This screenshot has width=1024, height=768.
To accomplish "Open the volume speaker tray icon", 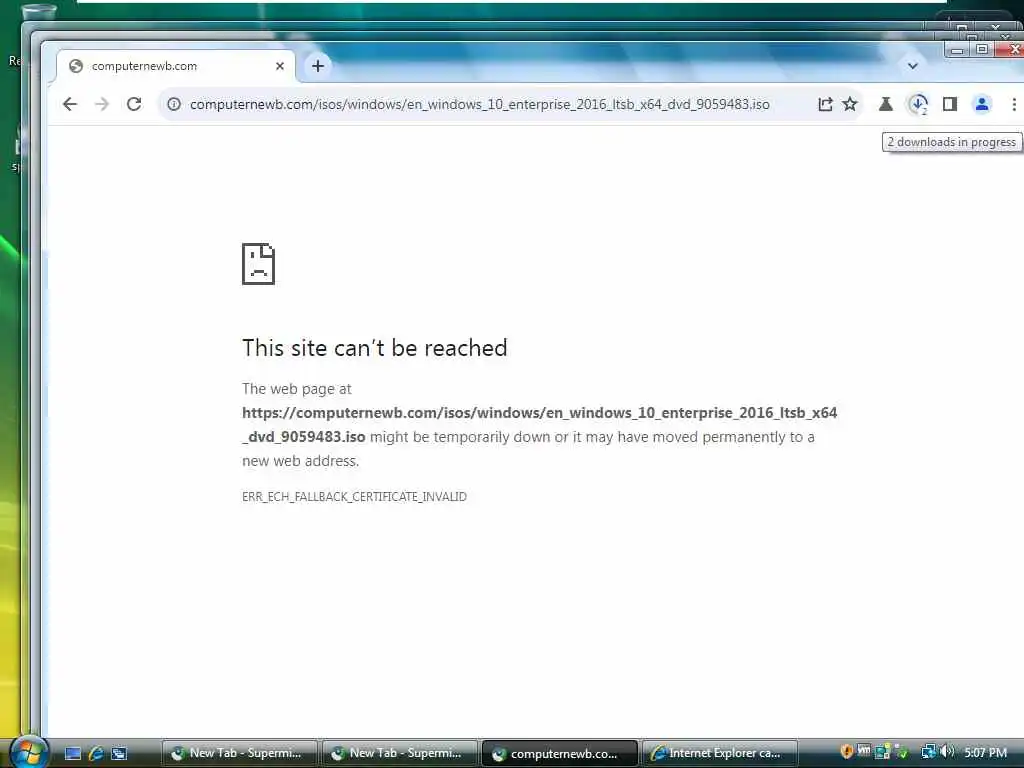I will [948, 752].
